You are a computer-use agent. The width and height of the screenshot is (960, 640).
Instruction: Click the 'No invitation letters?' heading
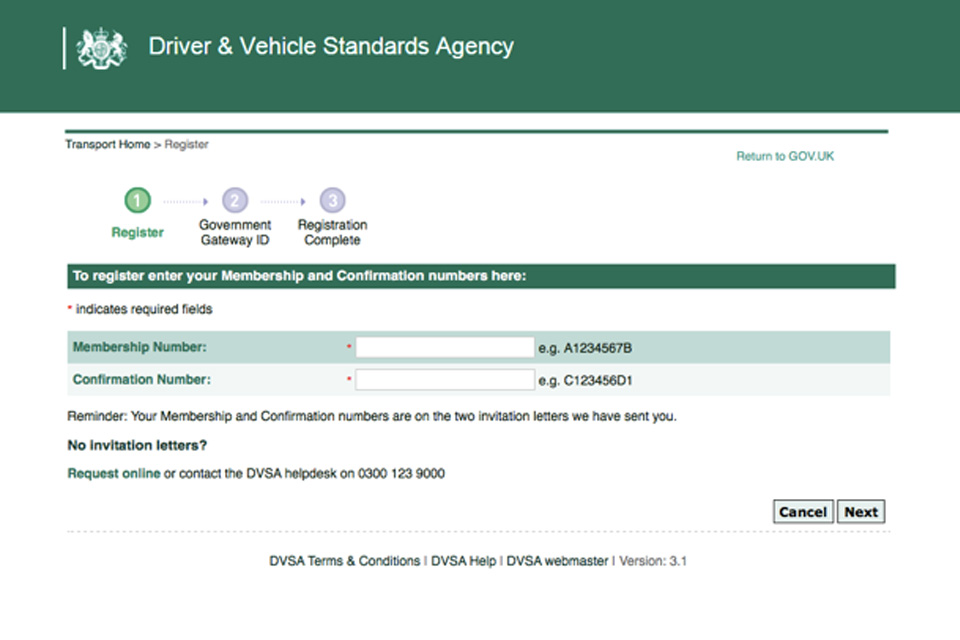click(137, 445)
